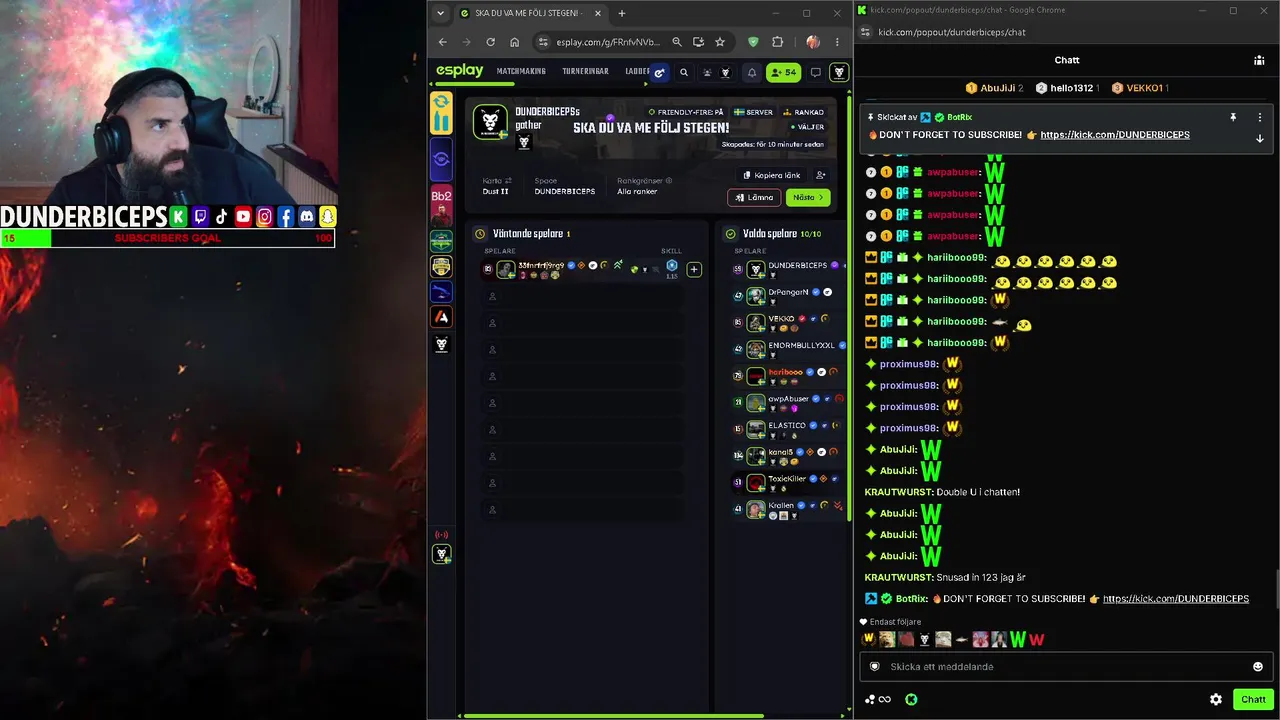Screen dimensions: 1280x720
Task: Click hello1312 in the kick leaderboard
Action: click(x=1069, y=88)
